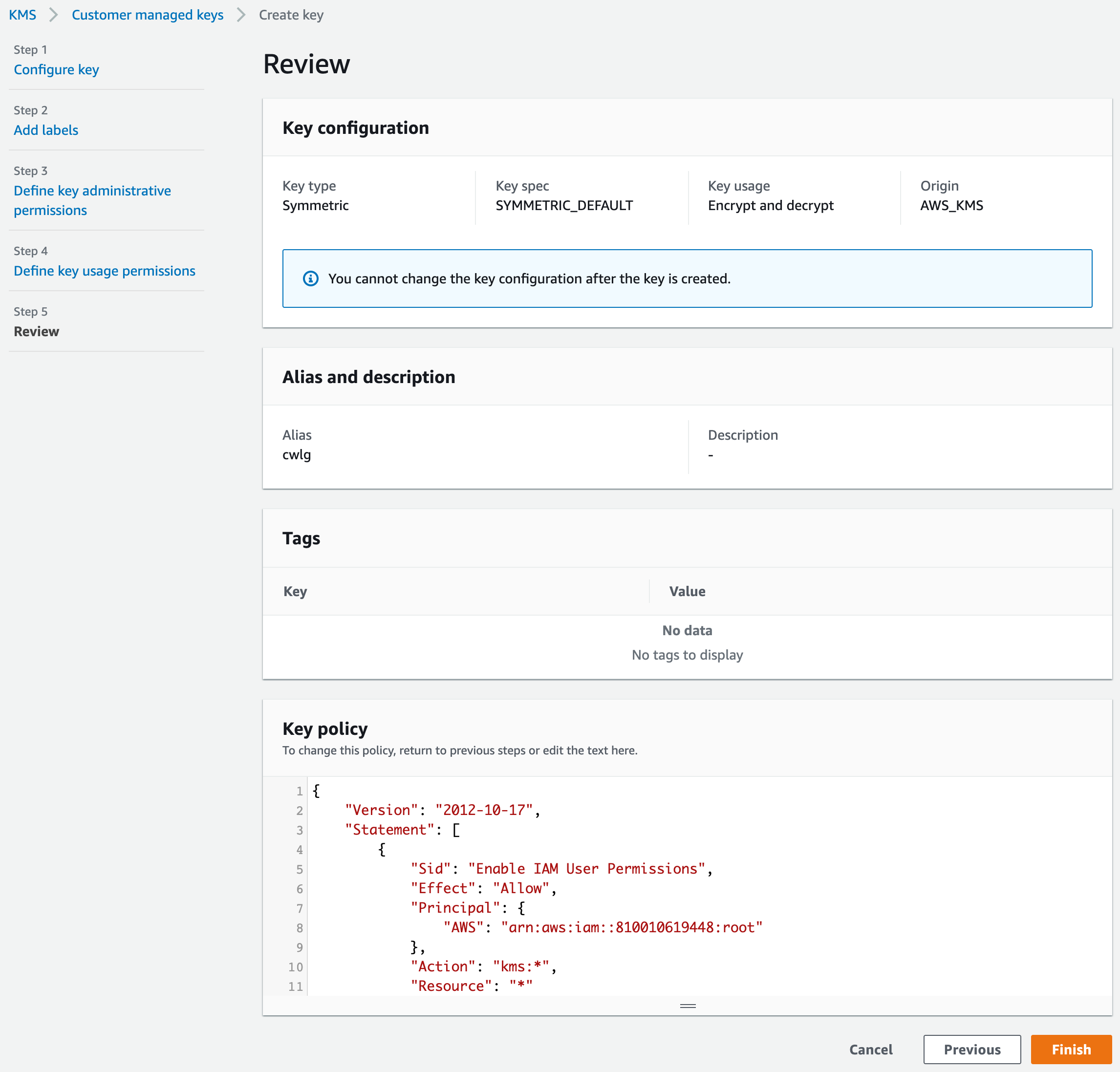Click the Key column header in Tags table
This screenshot has width=1120, height=1072.
point(295,591)
